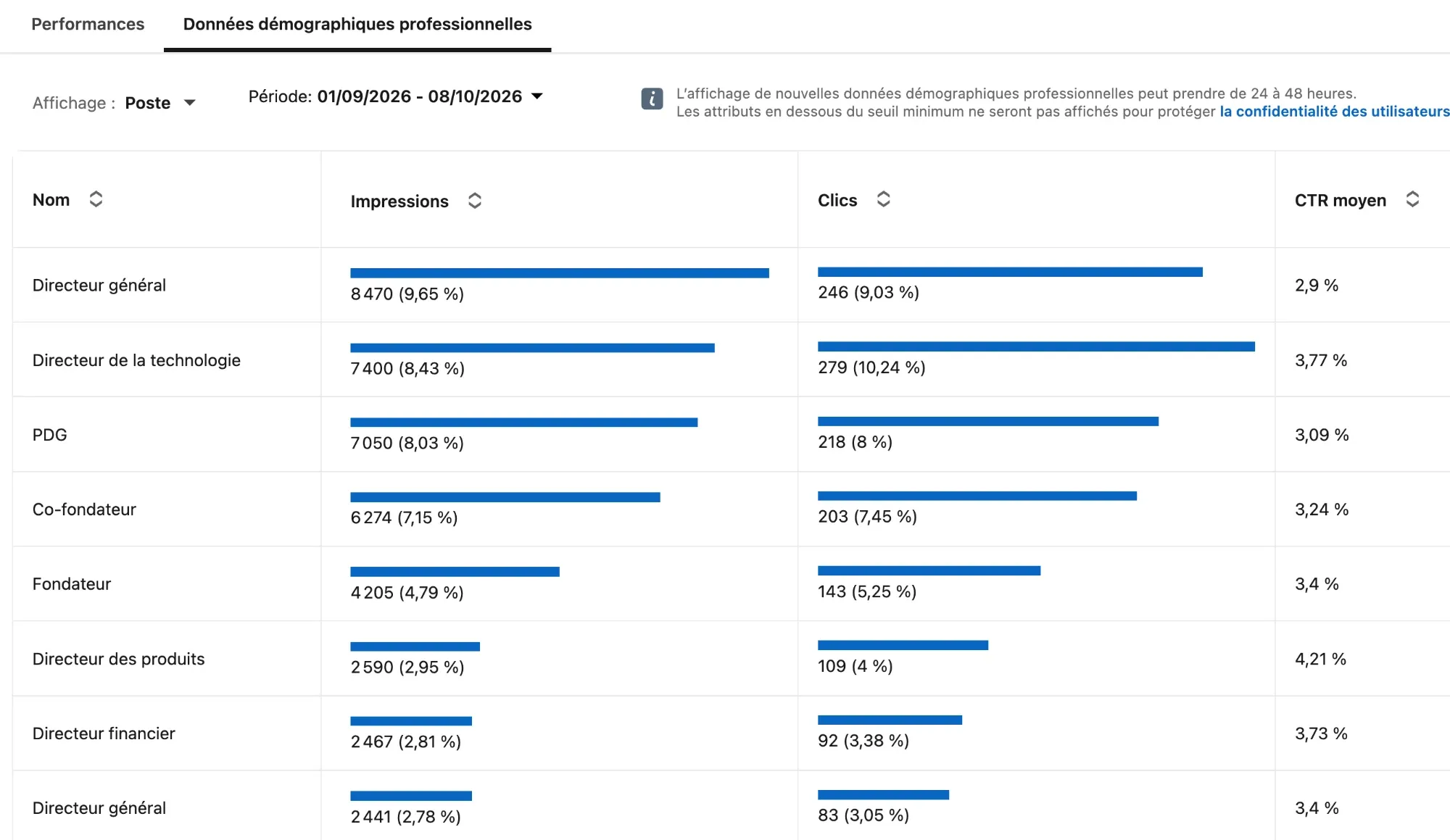Screen dimensions: 1450x840
Task: Click the 203 (7,45 %) clicks value
Action: [867, 517]
